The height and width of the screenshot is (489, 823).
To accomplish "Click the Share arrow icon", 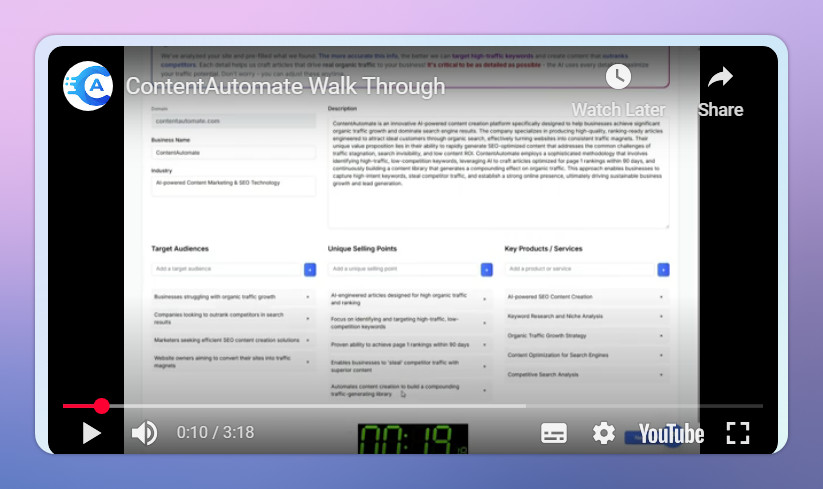I will [720, 77].
